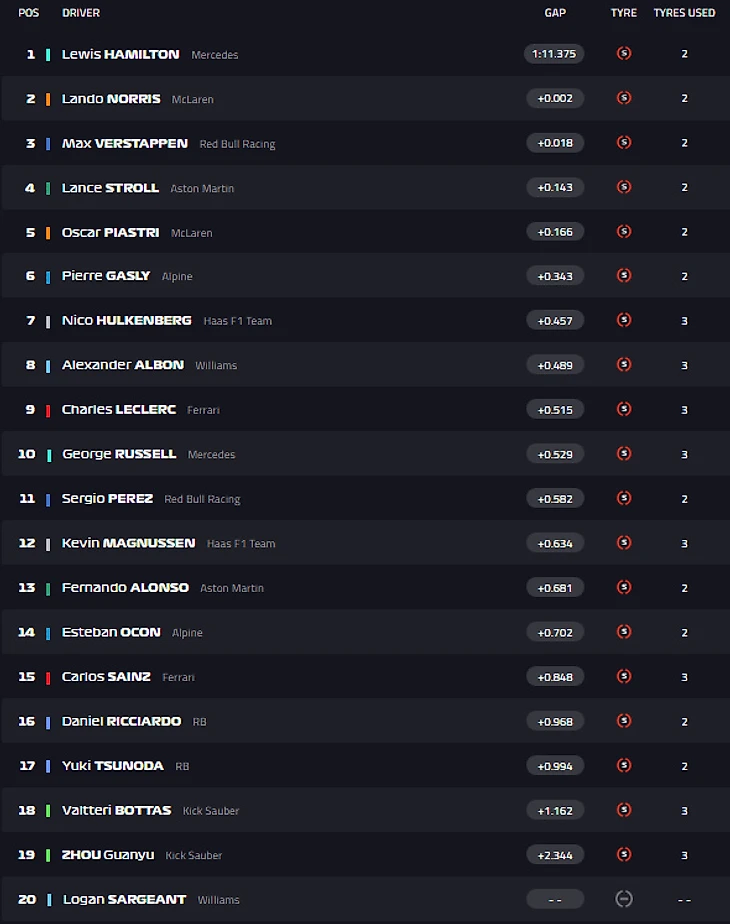The width and height of the screenshot is (730, 924).
Task: Click the soft tyre icon for Nico Hulkenberg
Action: point(624,320)
